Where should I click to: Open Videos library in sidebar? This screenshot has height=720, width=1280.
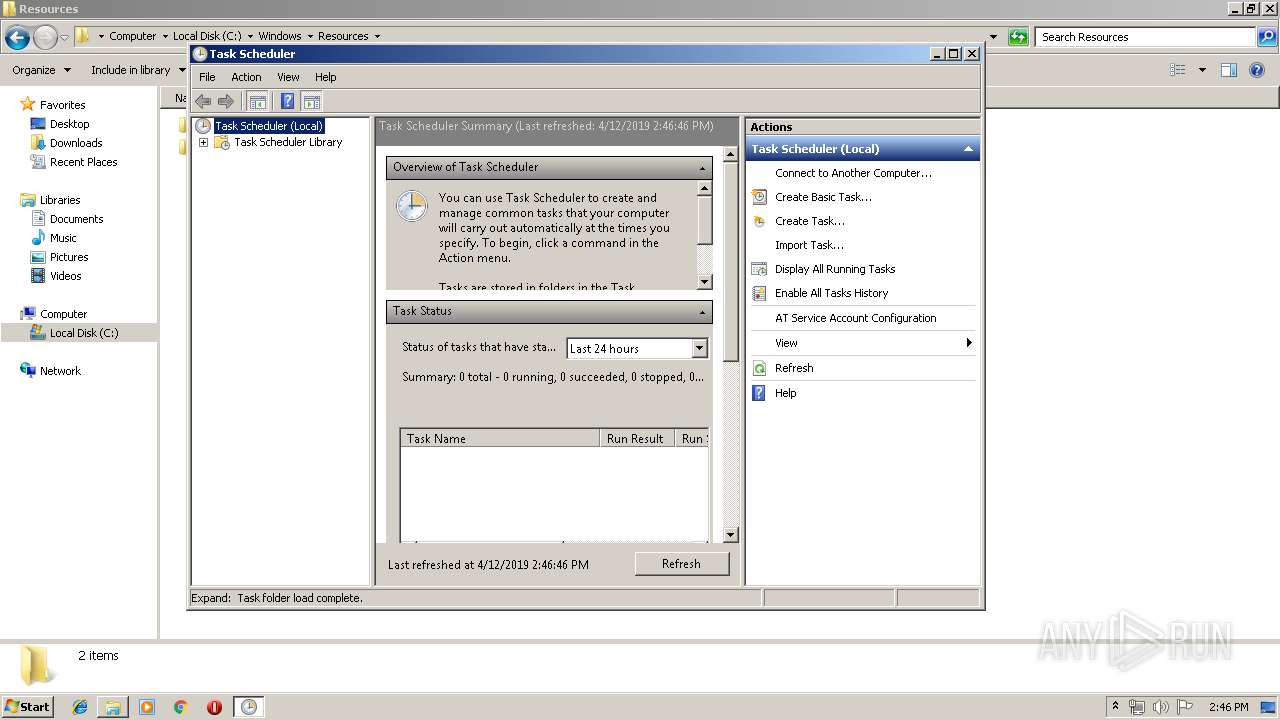coord(66,276)
